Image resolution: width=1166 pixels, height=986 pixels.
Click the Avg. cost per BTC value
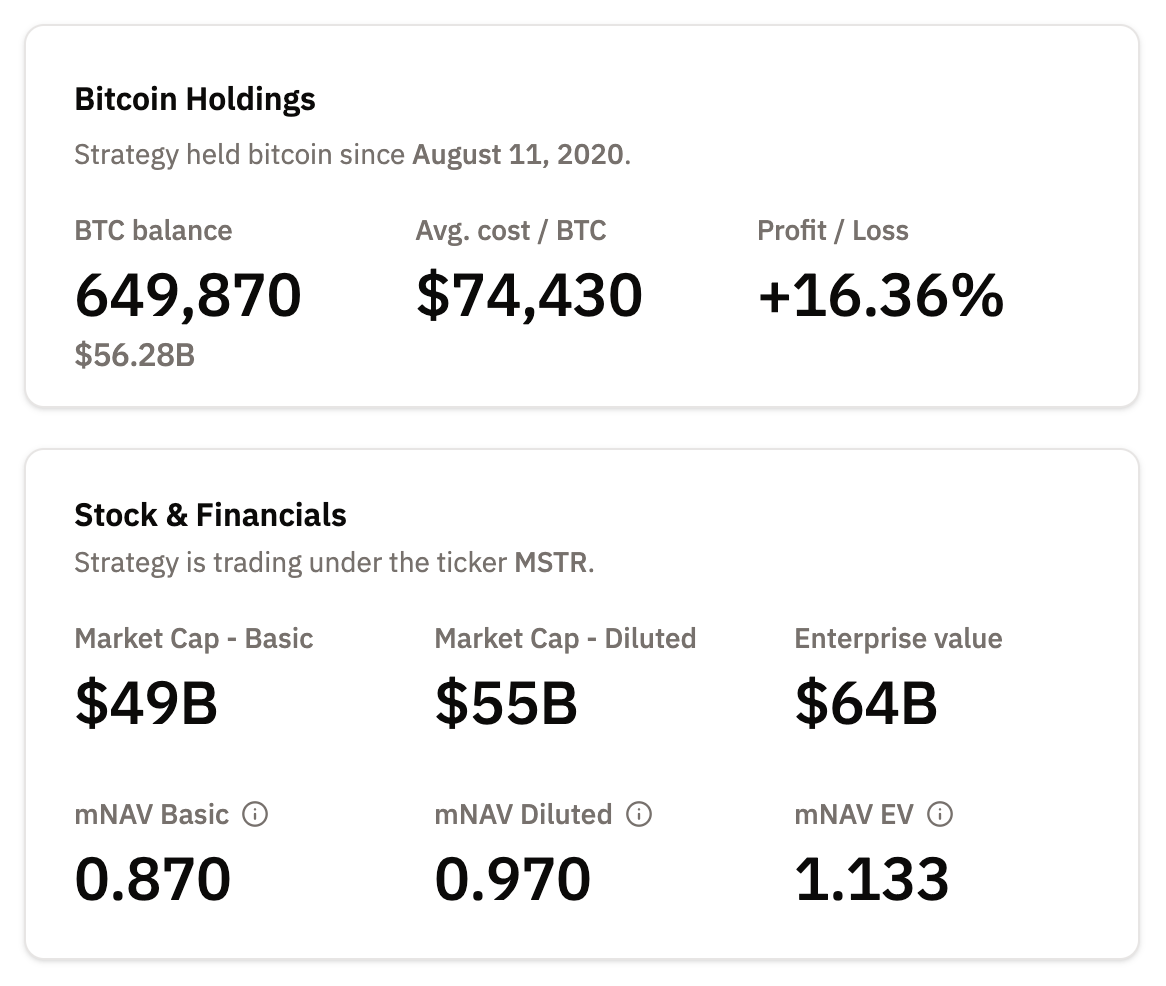point(529,294)
